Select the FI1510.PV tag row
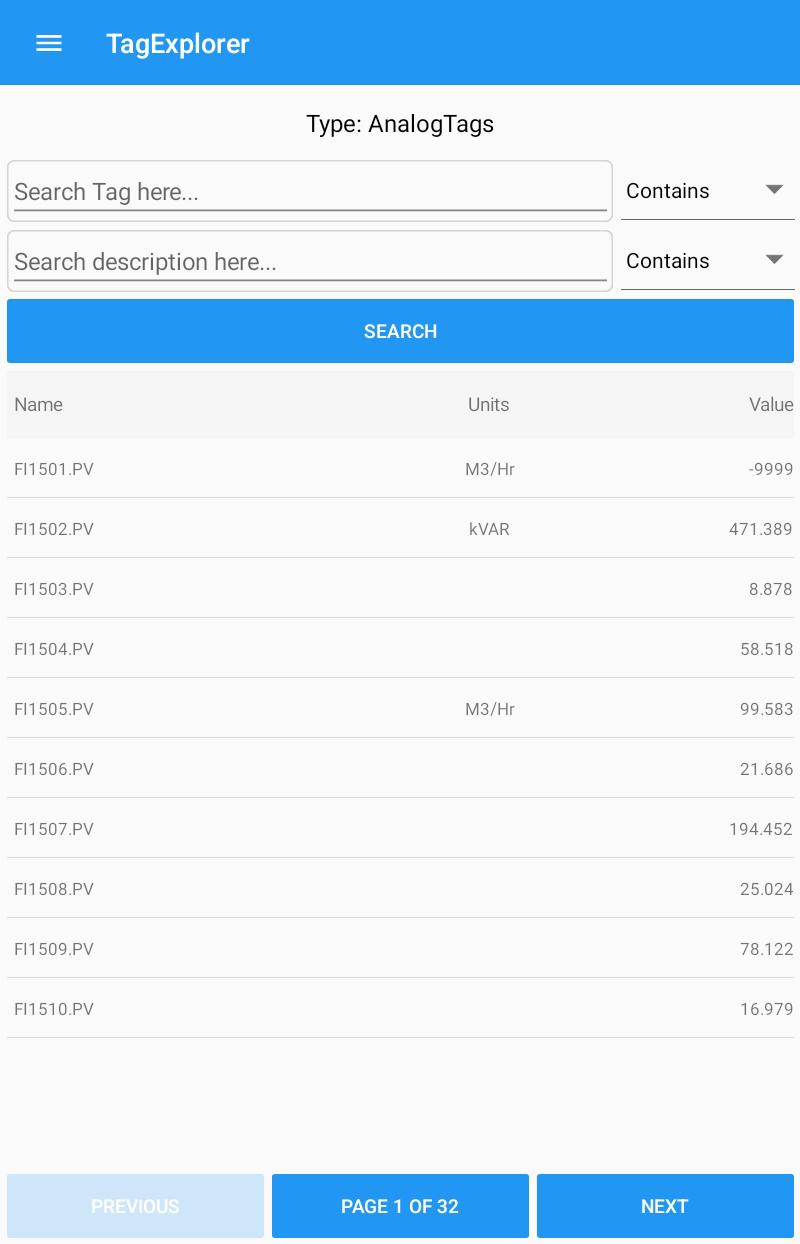Image resolution: width=800 pixels, height=1244 pixels. click(400, 1008)
